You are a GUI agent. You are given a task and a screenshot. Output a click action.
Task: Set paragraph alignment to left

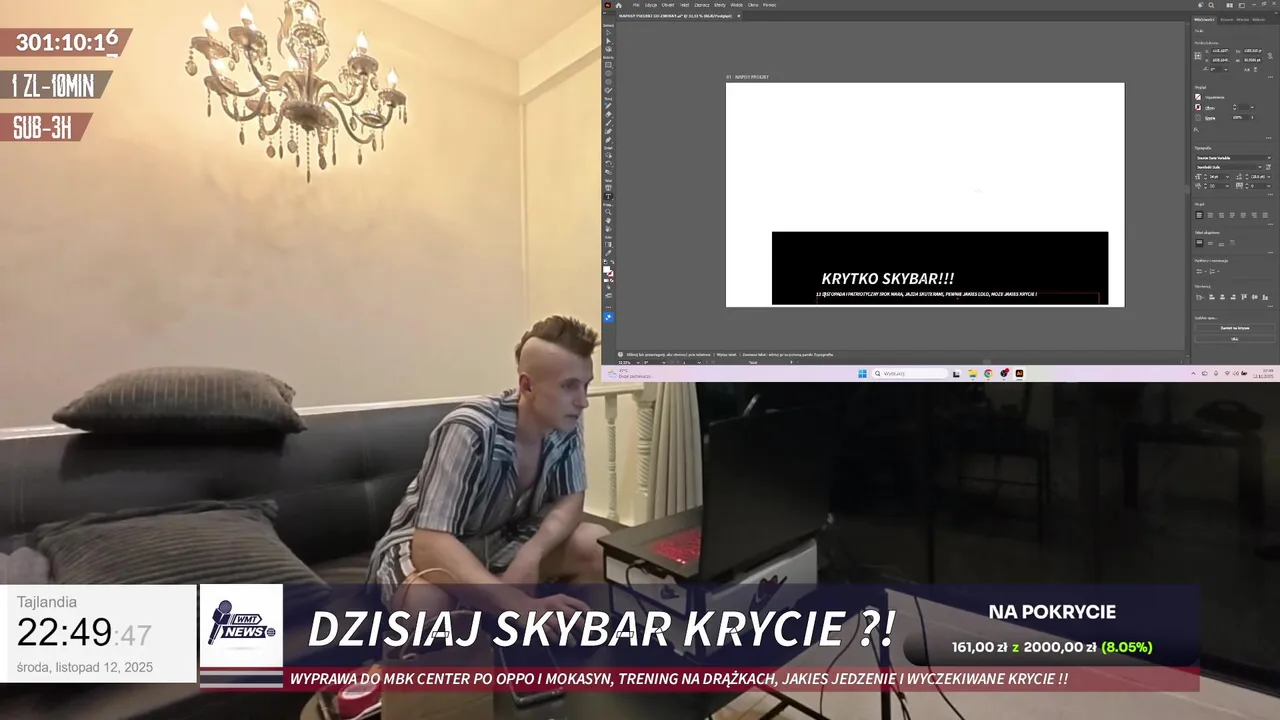point(1199,215)
